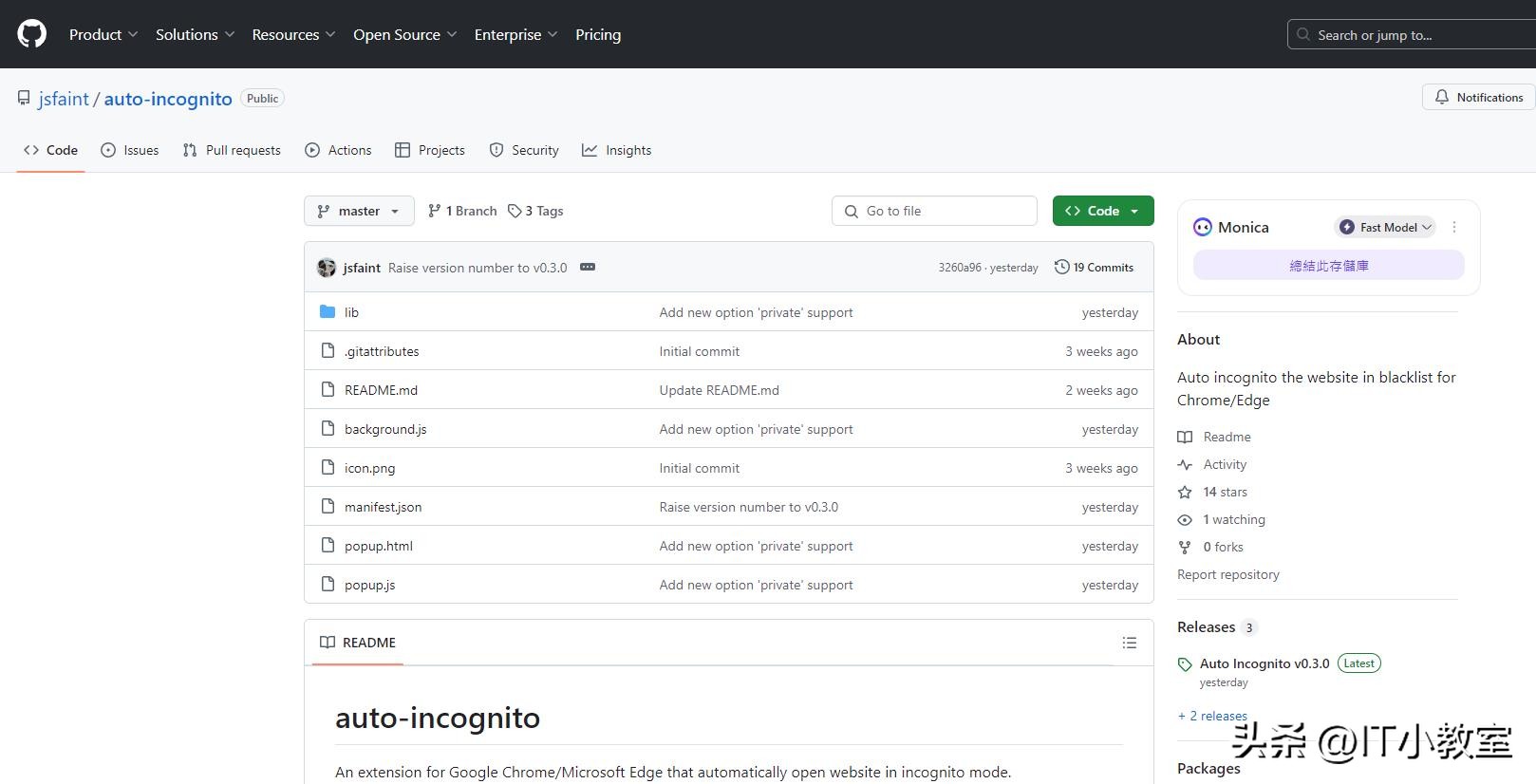
Task: Click the Monica logo icon
Action: (1203, 227)
